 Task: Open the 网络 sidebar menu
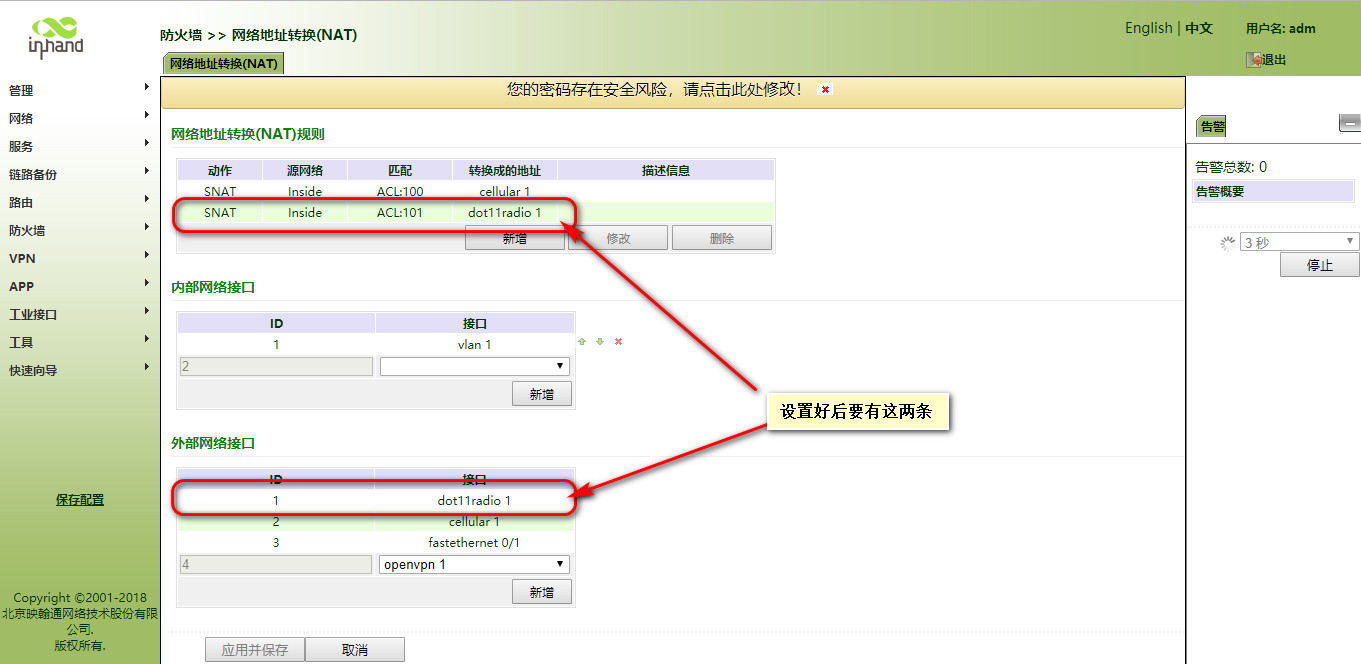pos(22,118)
